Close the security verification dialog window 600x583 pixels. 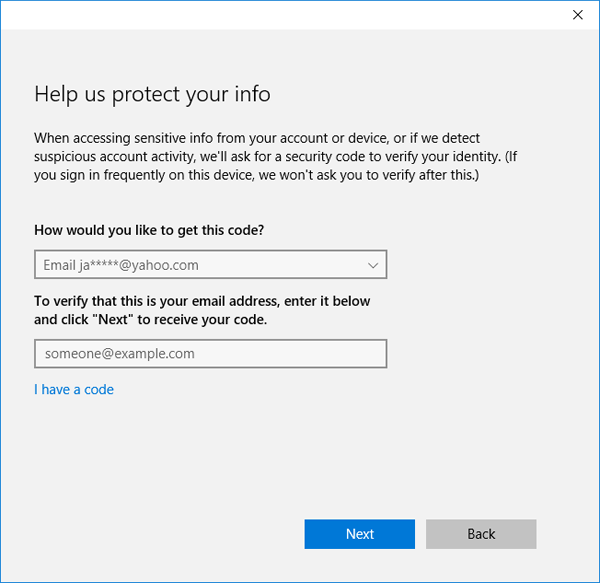pos(577,15)
